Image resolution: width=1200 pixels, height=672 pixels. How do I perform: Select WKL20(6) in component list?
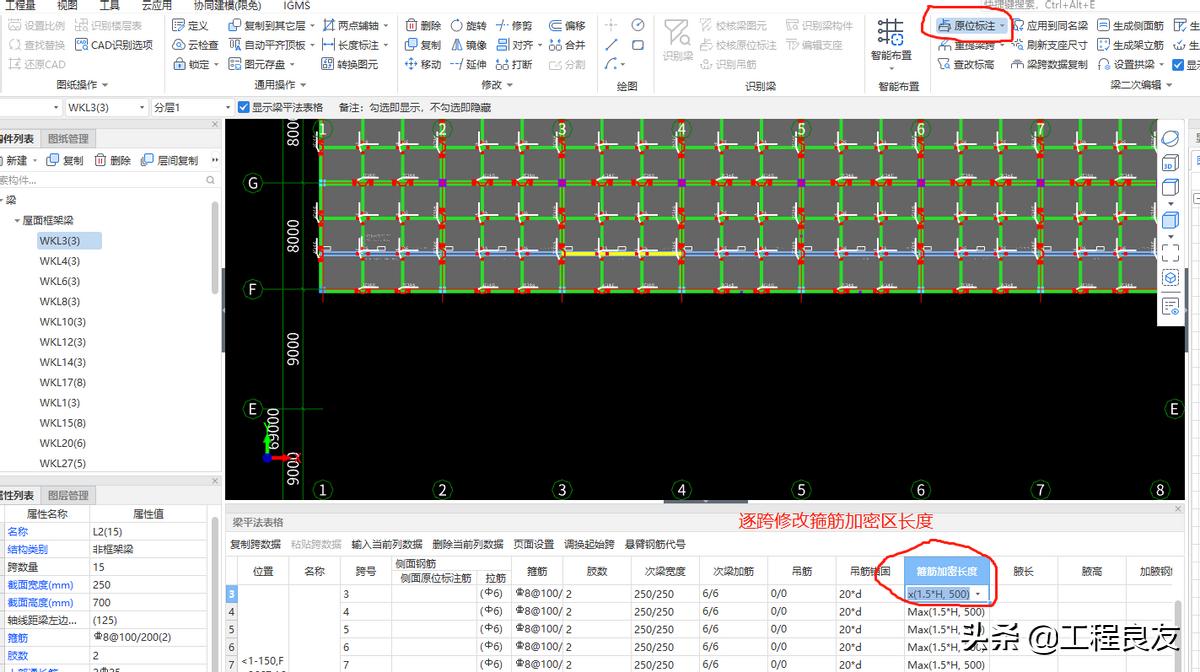pyautogui.click(x=63, y=443)
